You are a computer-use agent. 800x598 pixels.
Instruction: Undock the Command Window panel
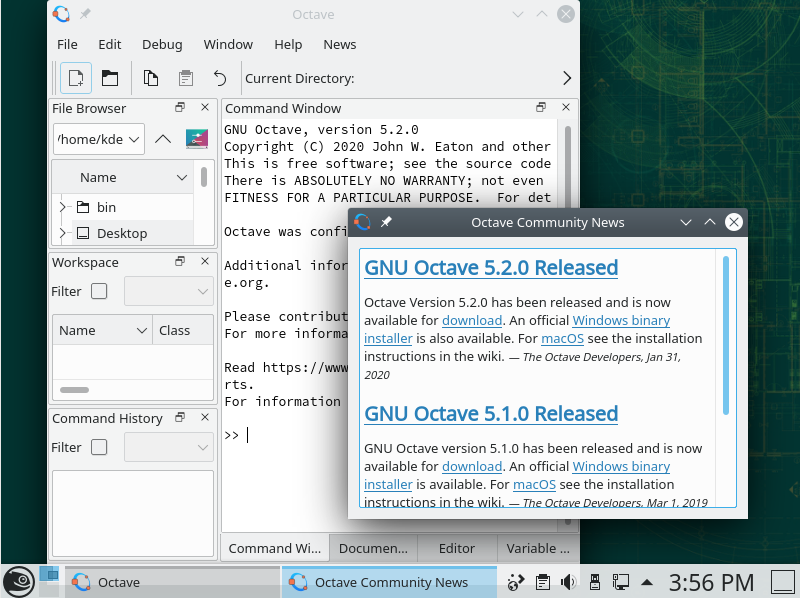(541, 108)
